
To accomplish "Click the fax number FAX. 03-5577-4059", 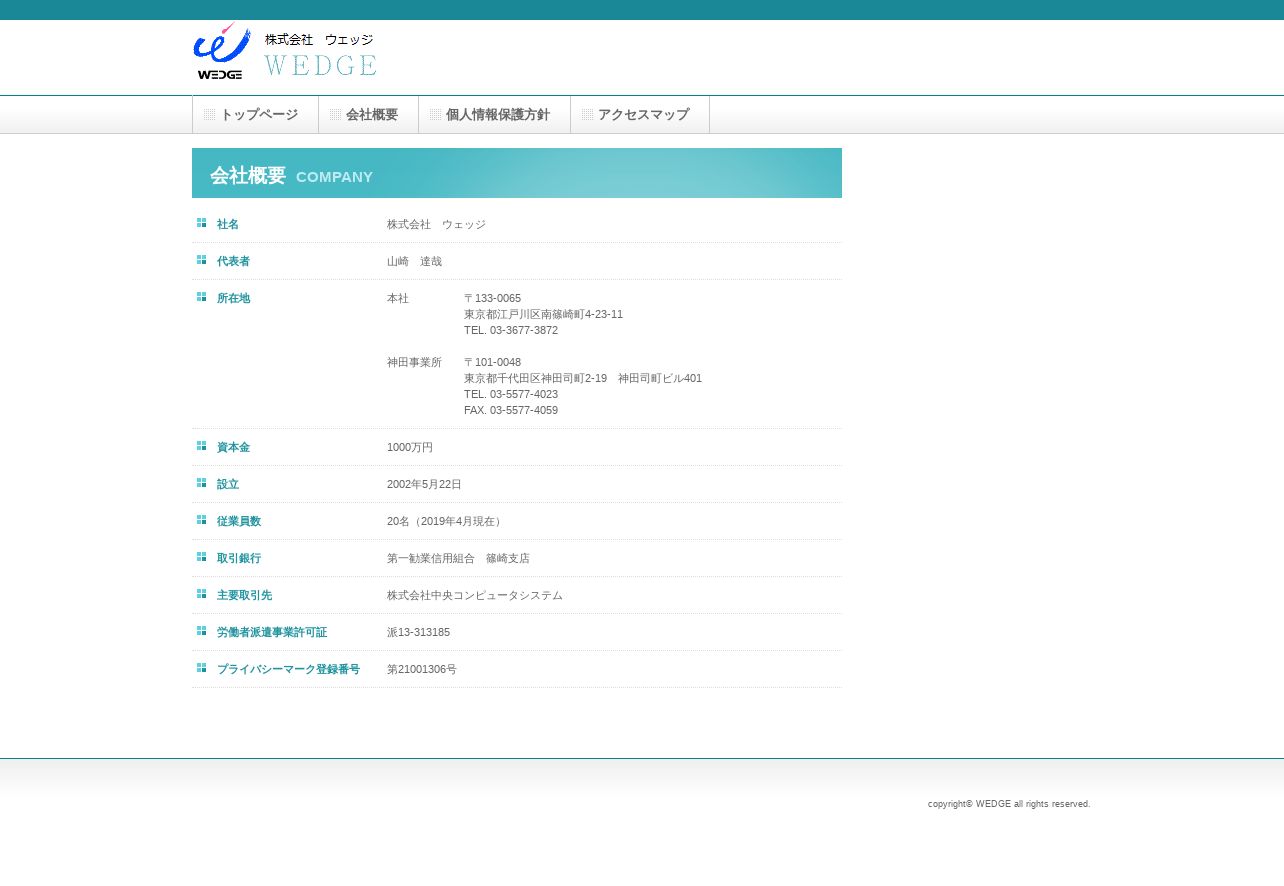I will point(511,410).
